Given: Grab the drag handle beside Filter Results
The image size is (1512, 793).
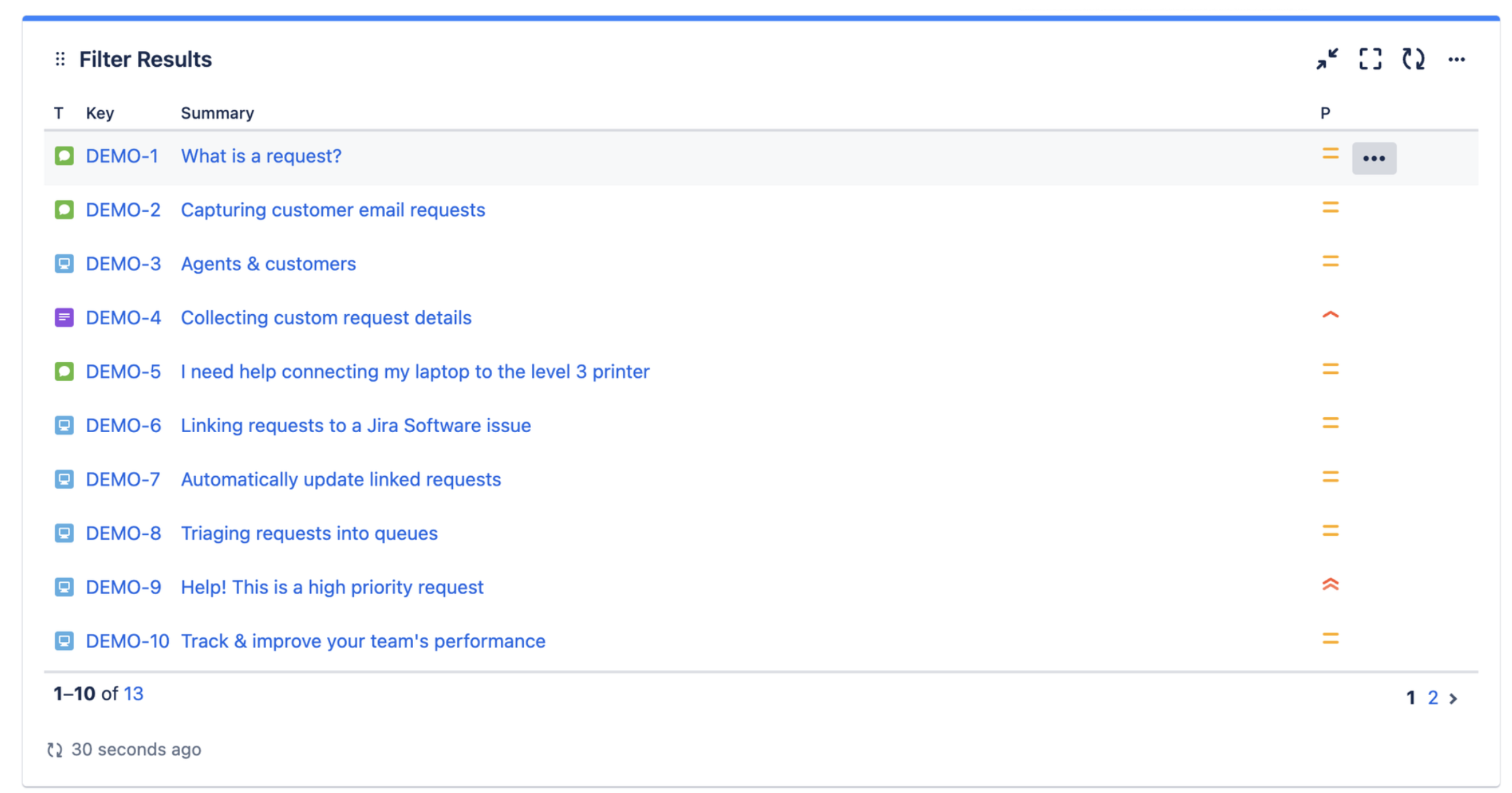Looking at the screenshot, I should click(x=60, y=59).
